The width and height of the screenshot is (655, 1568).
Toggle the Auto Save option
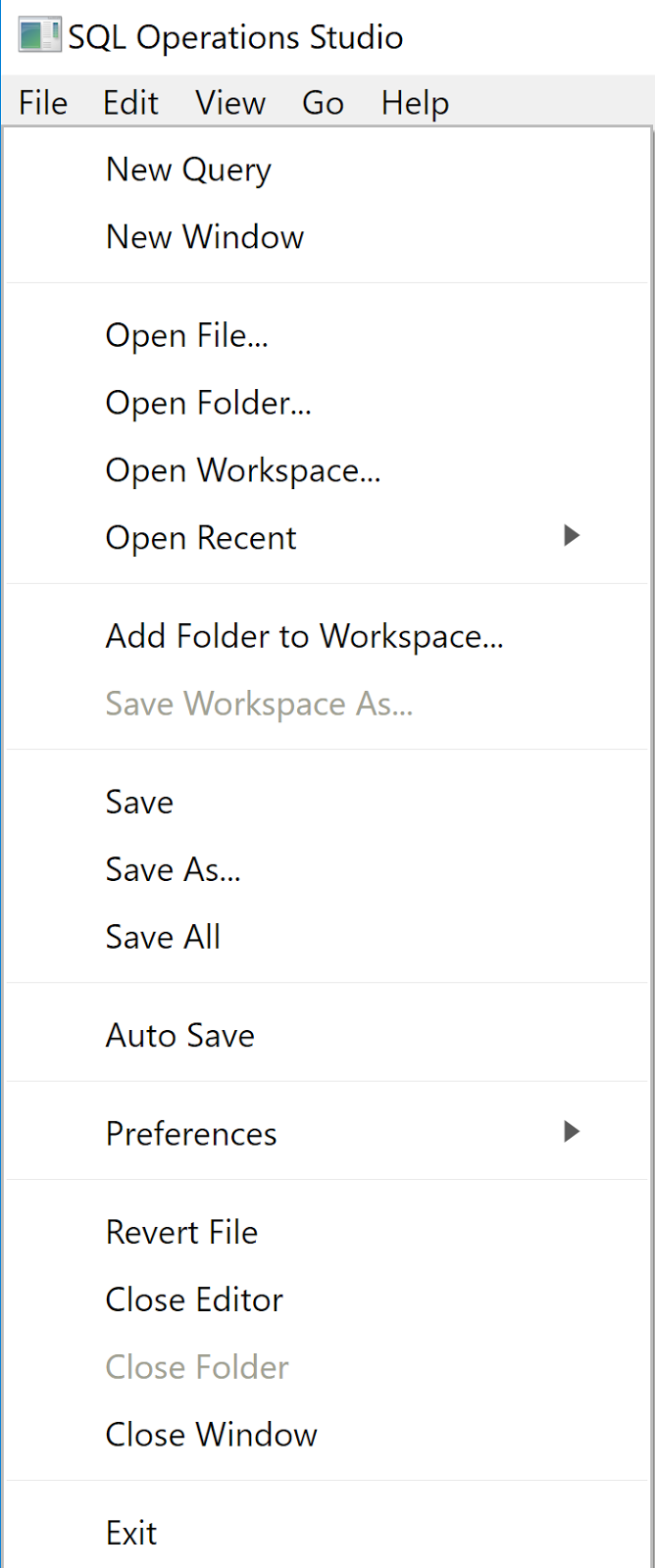(180, 1035)
